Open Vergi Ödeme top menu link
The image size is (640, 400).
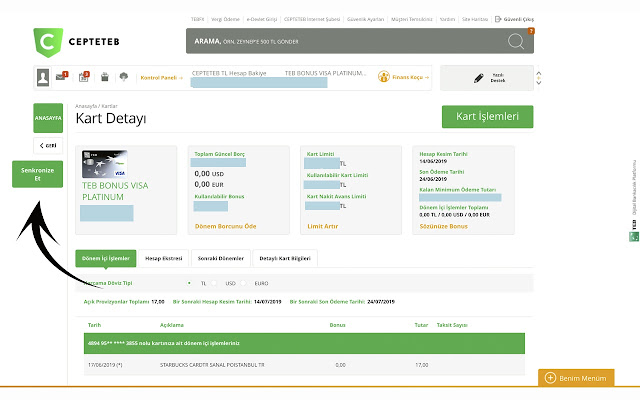225,19
